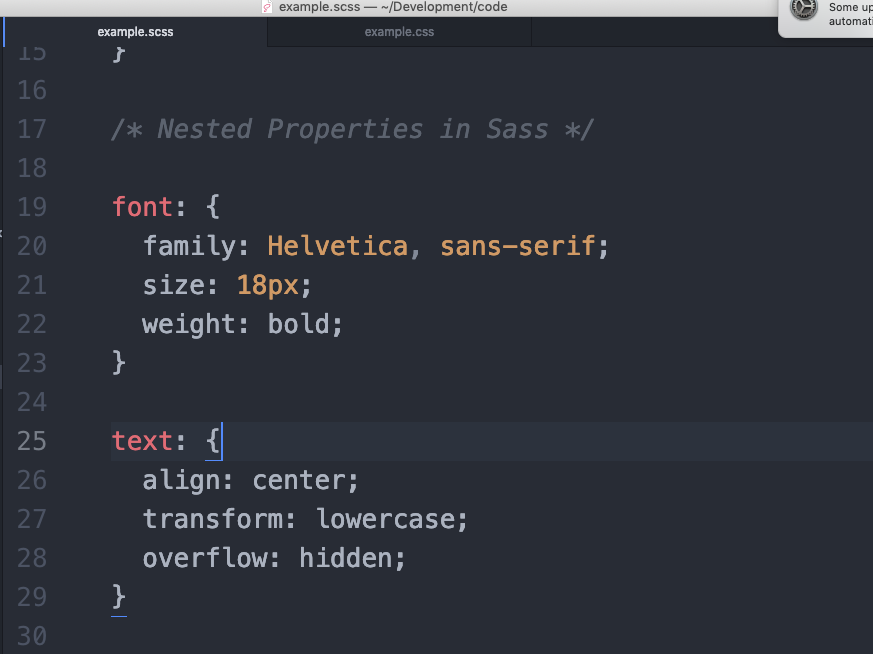Click the software update notification text
The width and height of the screenshot is (873, 654).
coord(850,14)
